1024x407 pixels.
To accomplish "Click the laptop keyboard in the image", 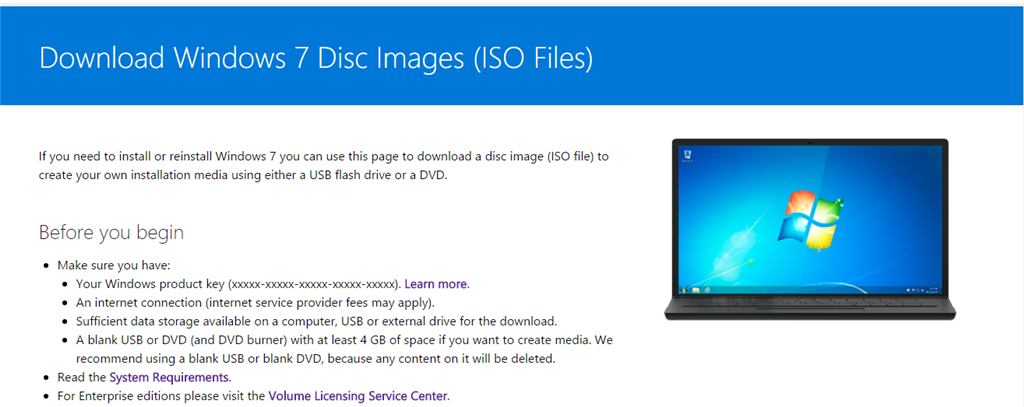I will pyautogui.click(x=810, y=301).
